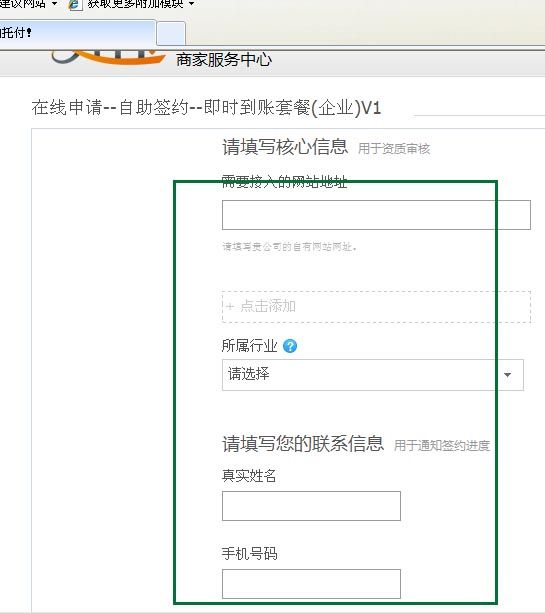The width and height of the screenshot is (545, 613).
Task: Expand the 所属行业 请选择 dropdown
Action: click(373, 375)
